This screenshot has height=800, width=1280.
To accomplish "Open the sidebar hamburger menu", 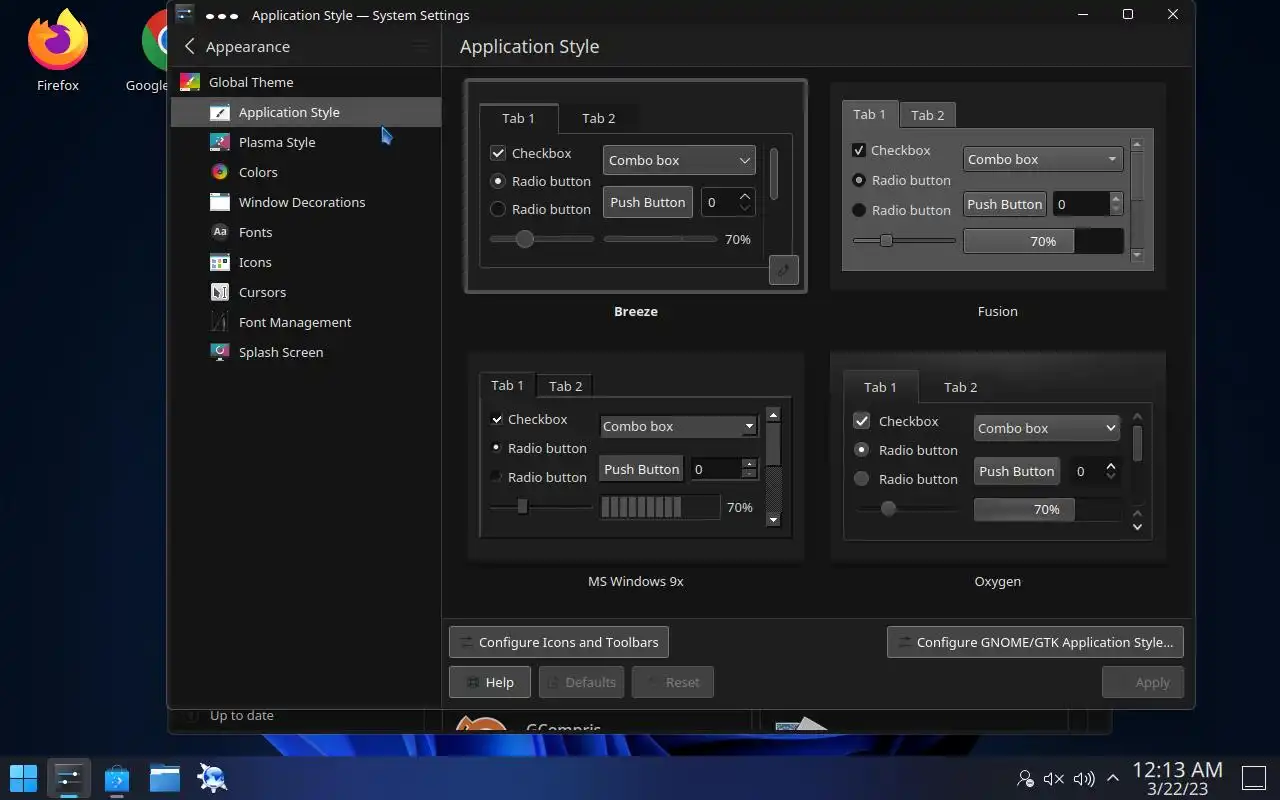I will [x=420, y=46].
